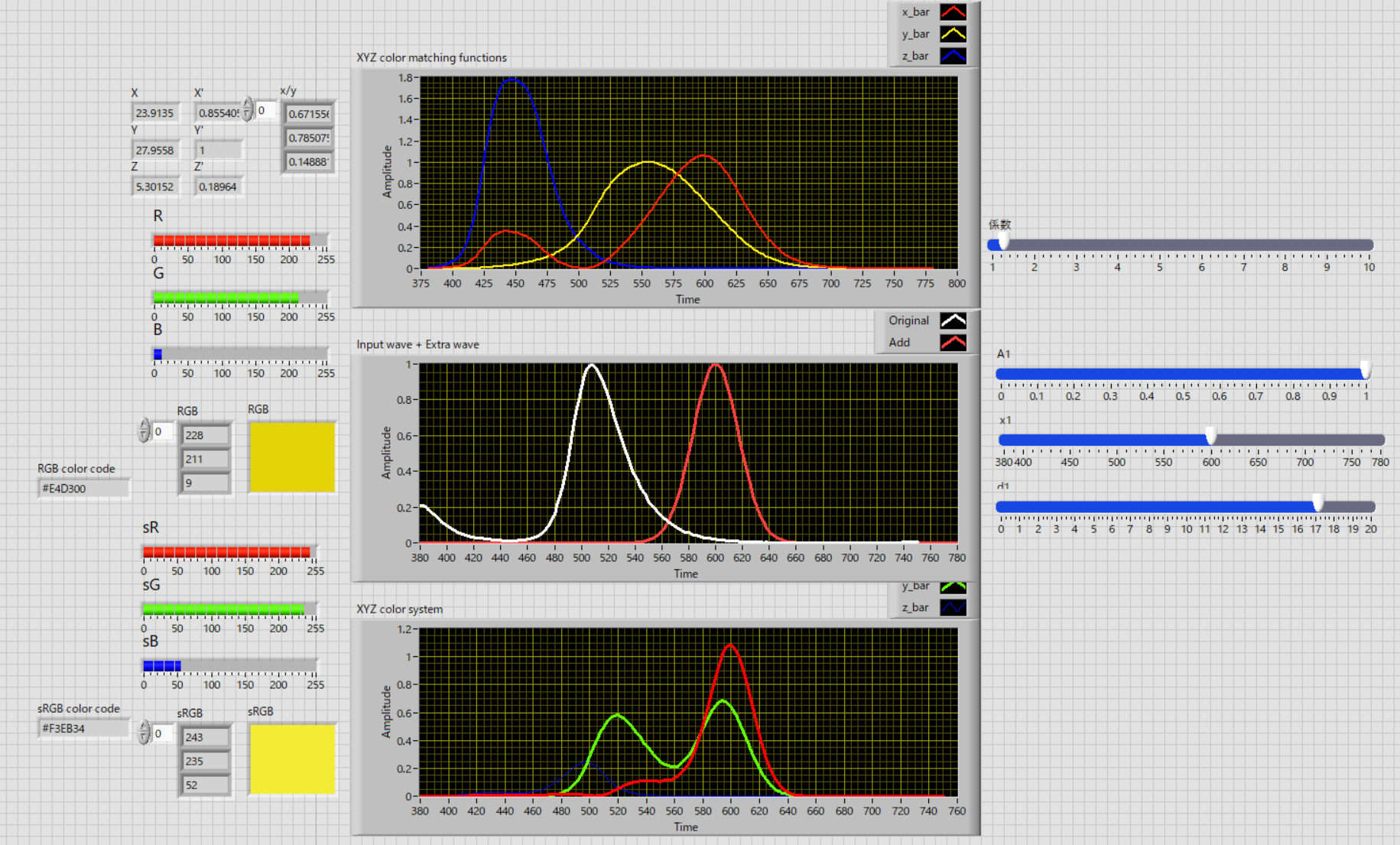Click the Add red plot legend icon
1400x845 pixels.
(953, 343)
